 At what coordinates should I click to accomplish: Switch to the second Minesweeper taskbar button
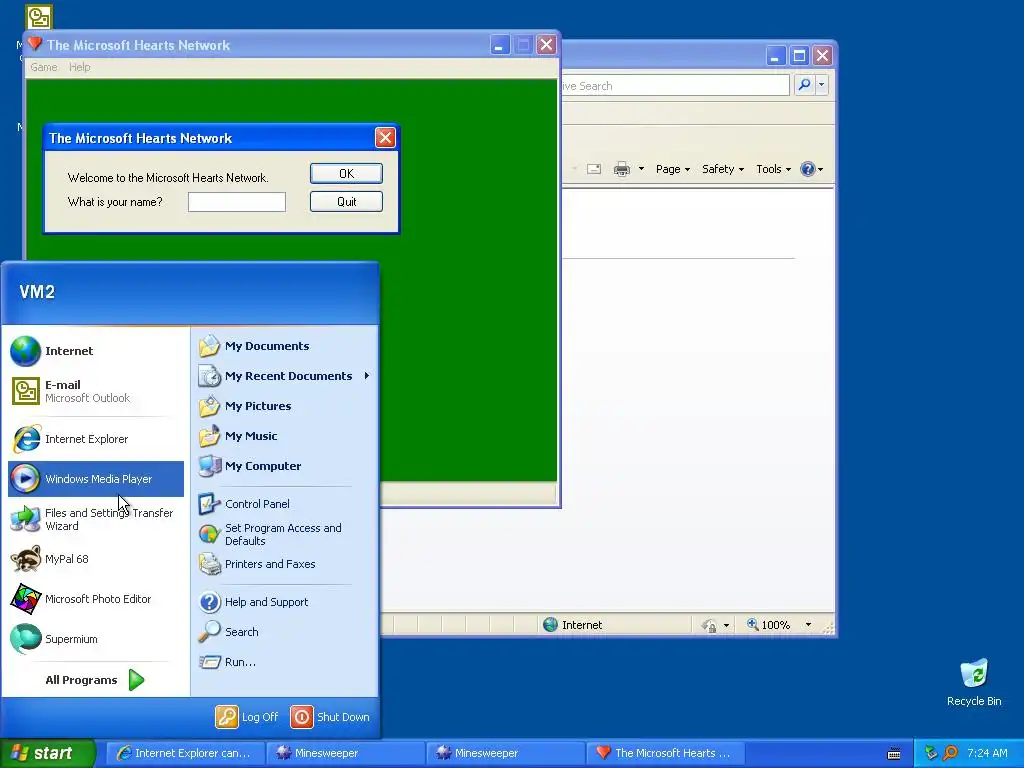click(x=505, y=753)
